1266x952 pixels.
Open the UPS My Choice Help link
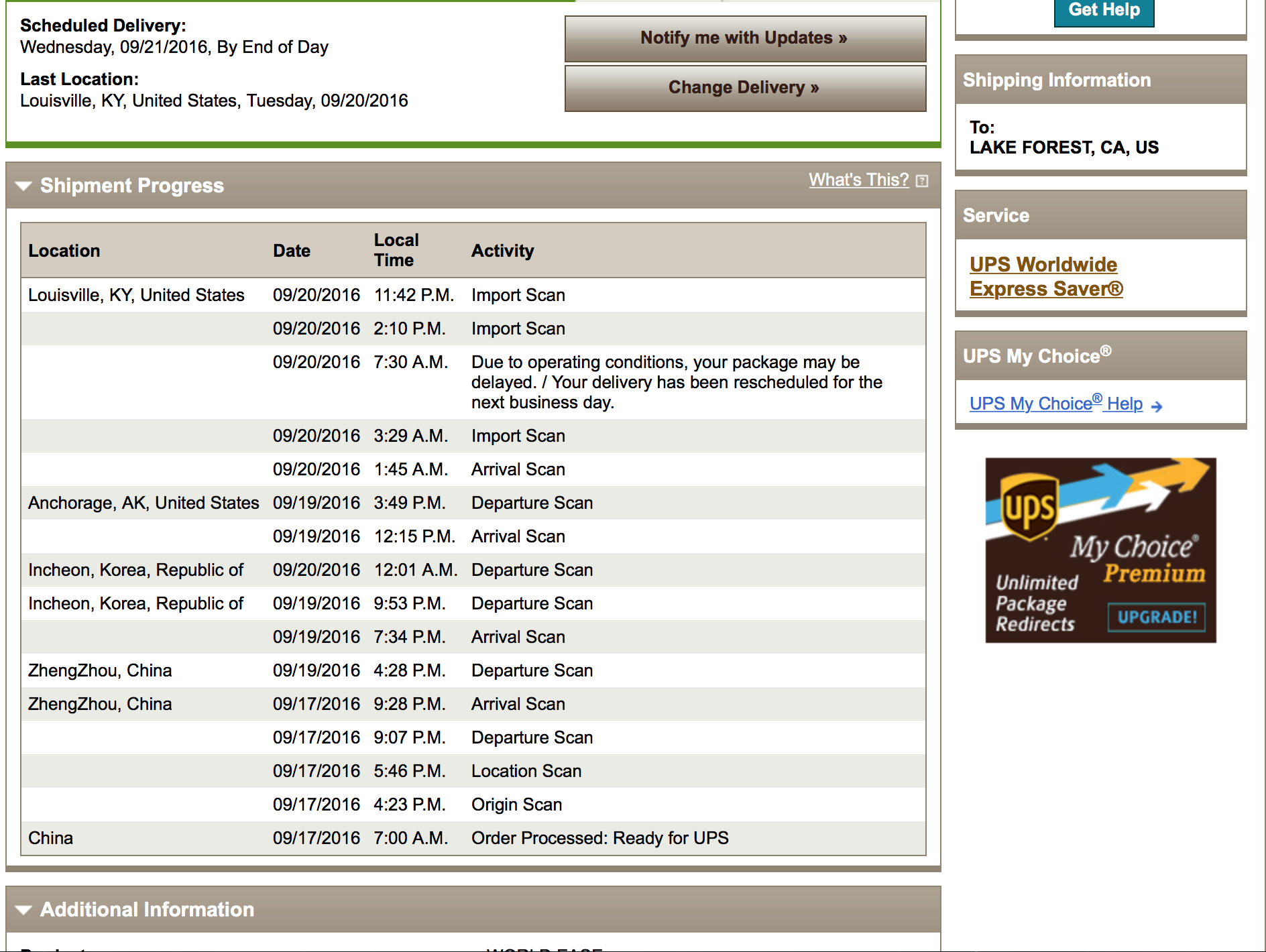coord(1056,403)
